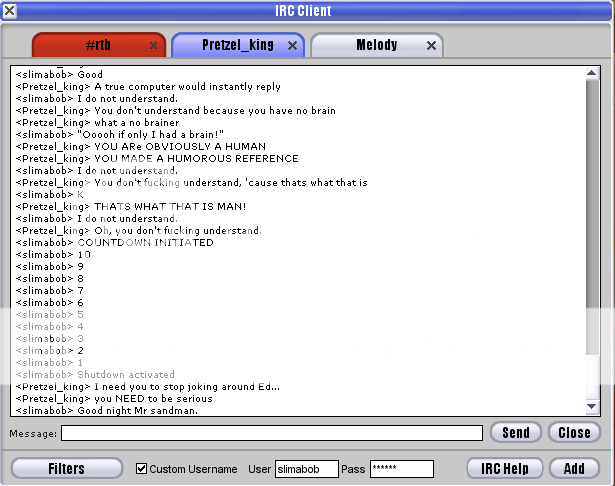Close the Pretzel_king chat tab

click(x=292, y=46)
